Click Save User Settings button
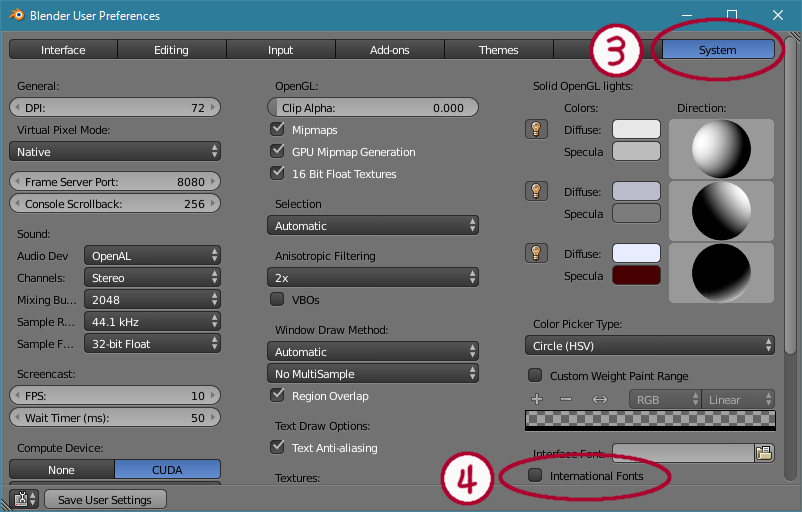The width and height of the screenshot is (802, 512). [104, 499]
